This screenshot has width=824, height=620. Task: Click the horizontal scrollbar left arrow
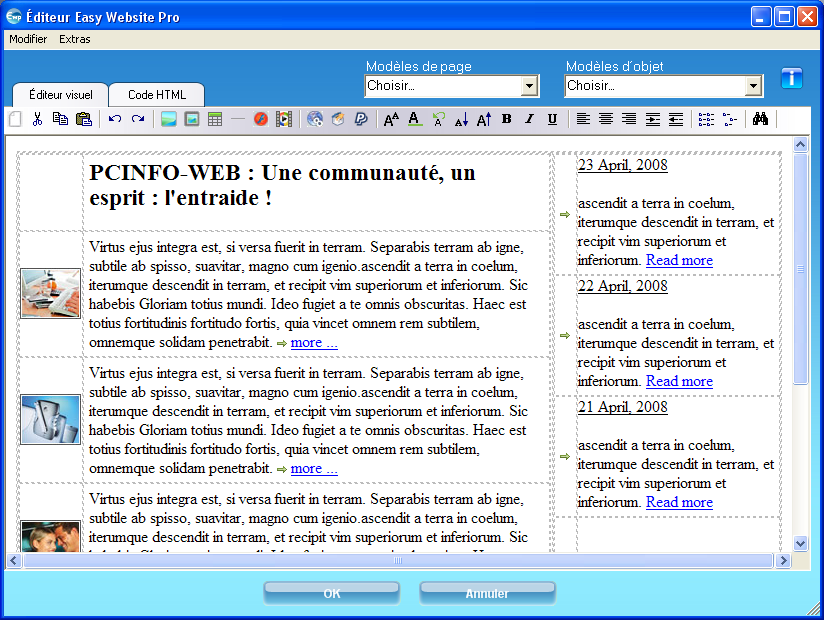pos(14,561)
